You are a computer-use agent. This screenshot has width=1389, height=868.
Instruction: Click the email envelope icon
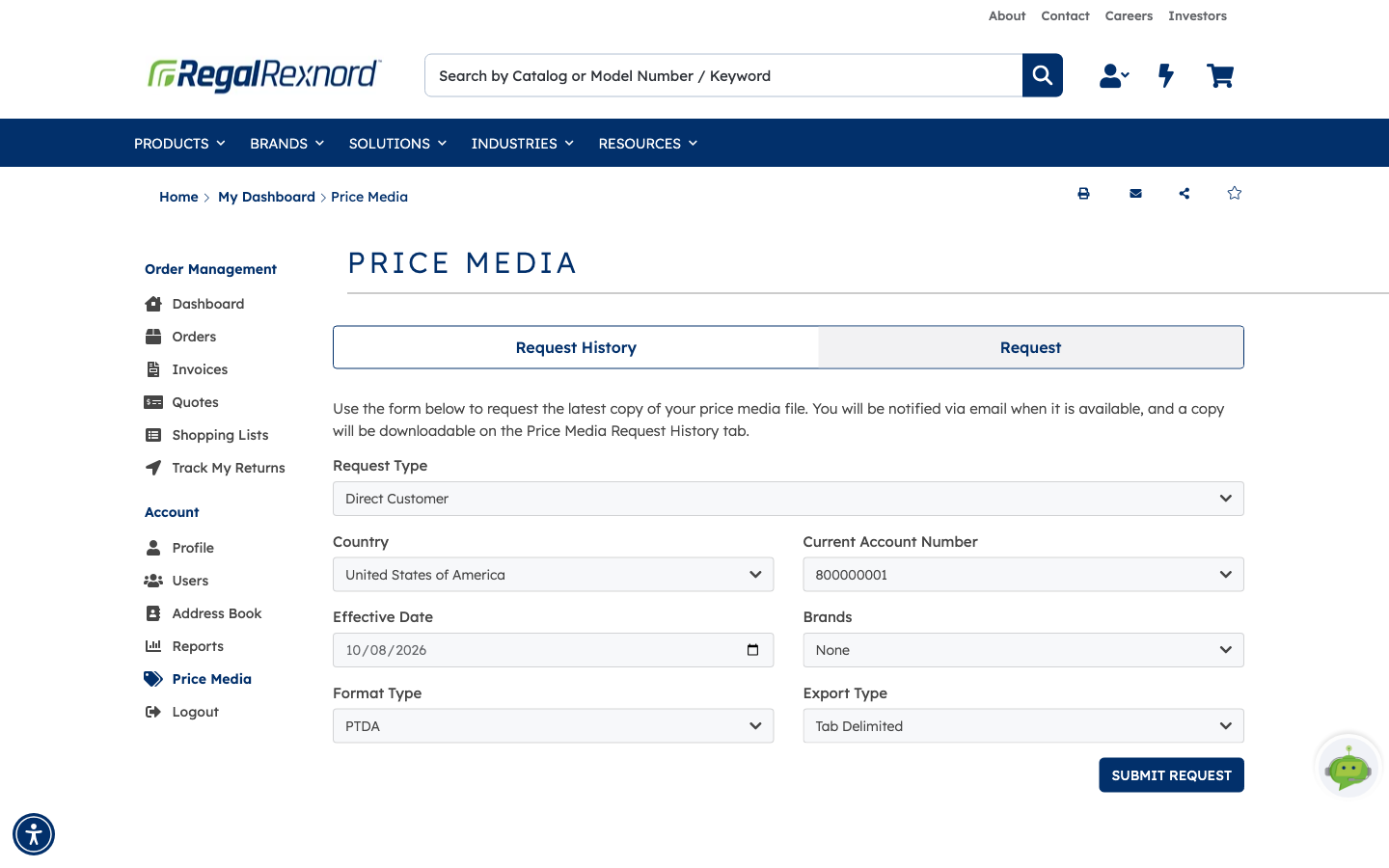pyautogui.click(x=1135, y=193)
